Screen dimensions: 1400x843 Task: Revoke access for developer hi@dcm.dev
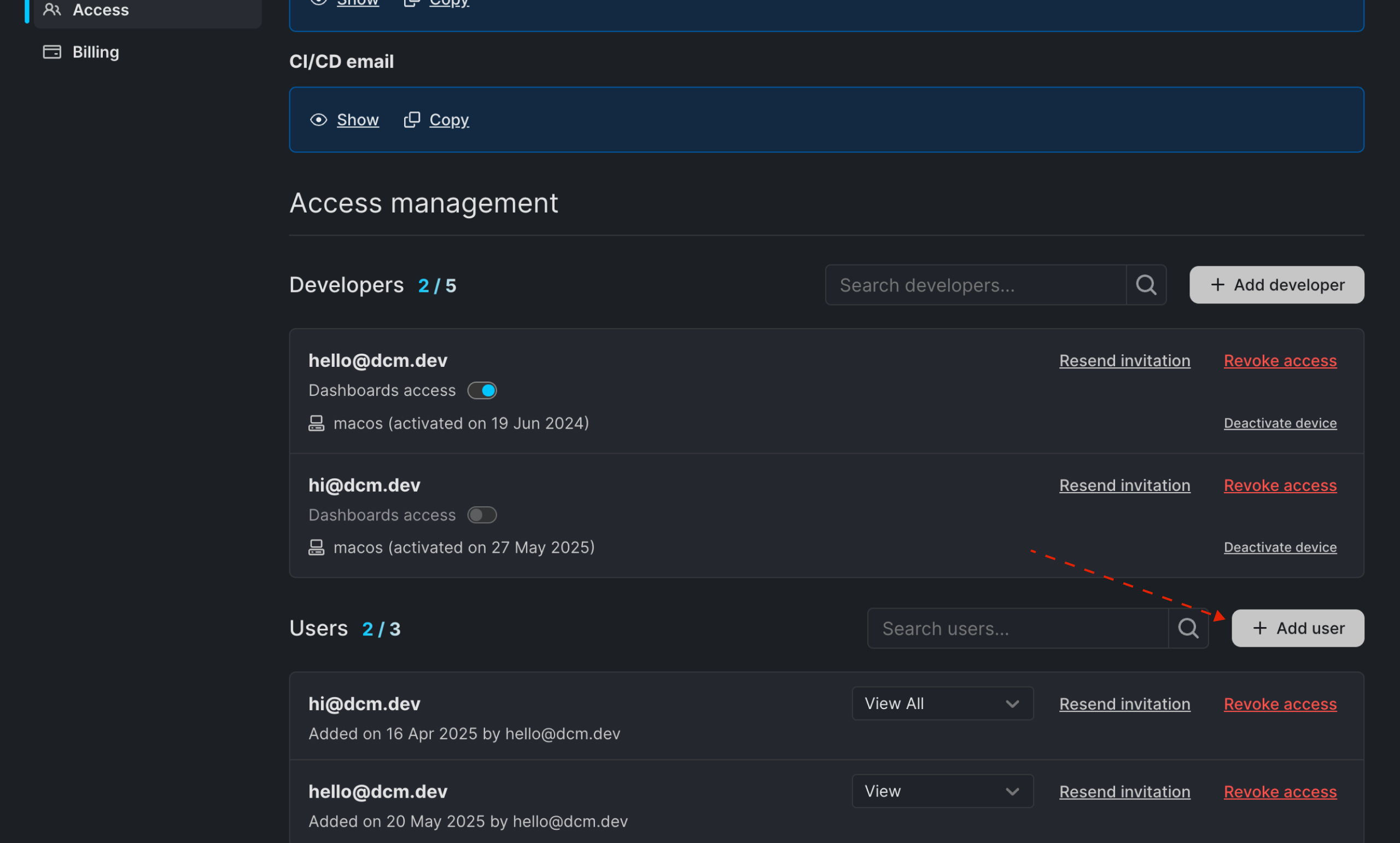click(1280, 485)
